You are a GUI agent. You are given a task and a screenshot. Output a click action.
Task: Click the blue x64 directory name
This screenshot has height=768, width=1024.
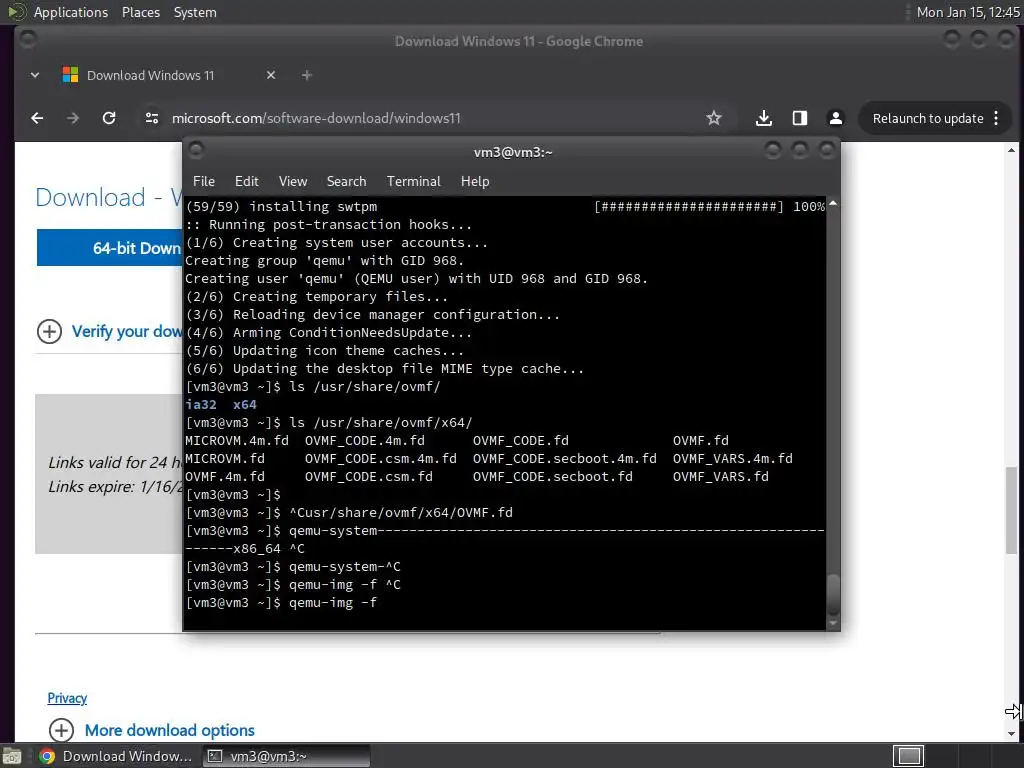pos(245,405)
